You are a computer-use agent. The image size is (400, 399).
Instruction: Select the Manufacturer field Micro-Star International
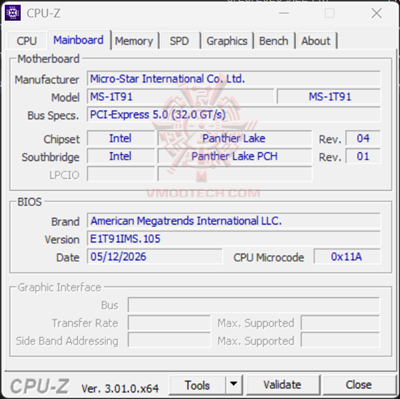click(x=234, y=79)
